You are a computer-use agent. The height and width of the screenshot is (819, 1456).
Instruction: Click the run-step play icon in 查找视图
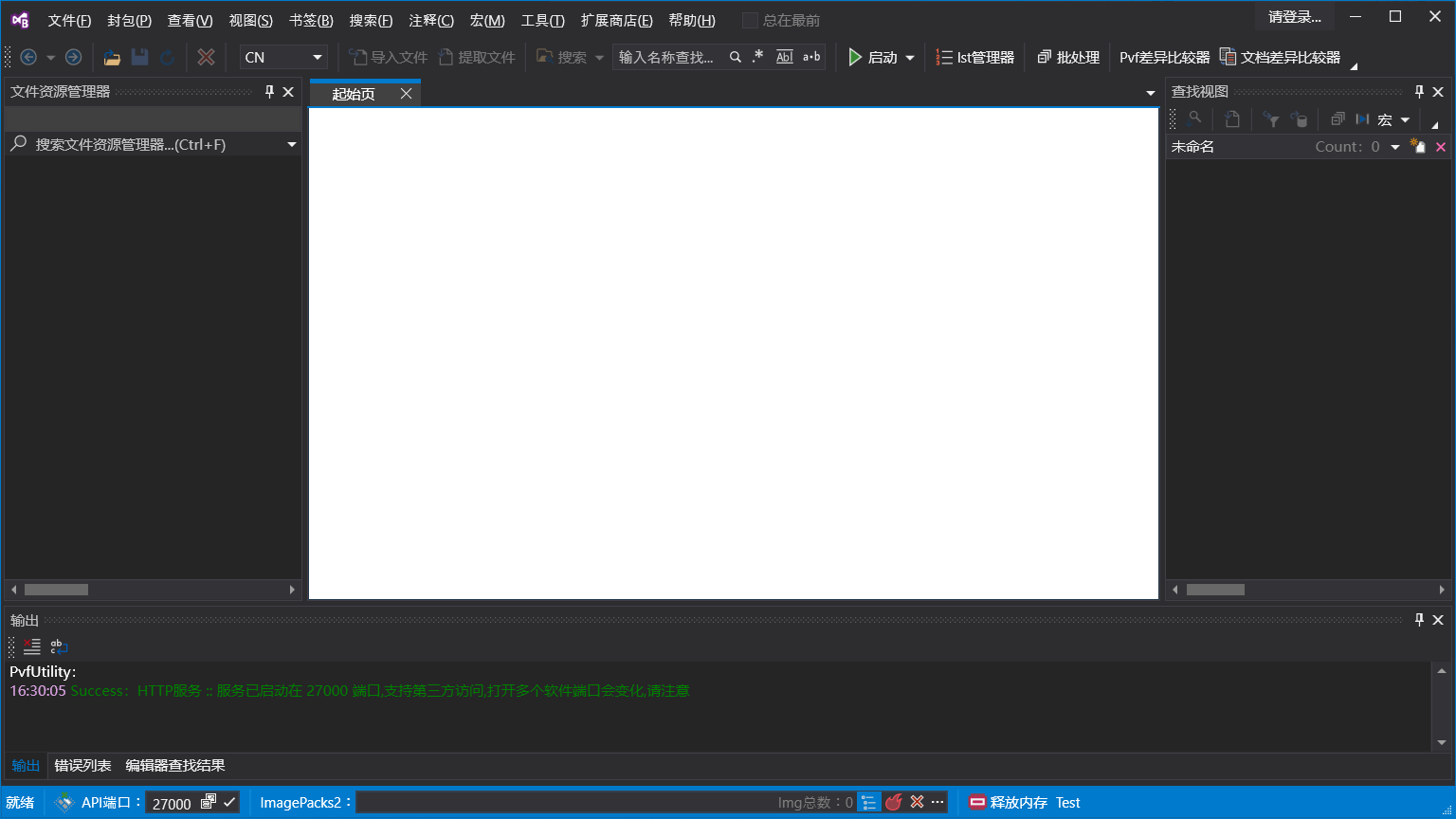[1362, 119]
